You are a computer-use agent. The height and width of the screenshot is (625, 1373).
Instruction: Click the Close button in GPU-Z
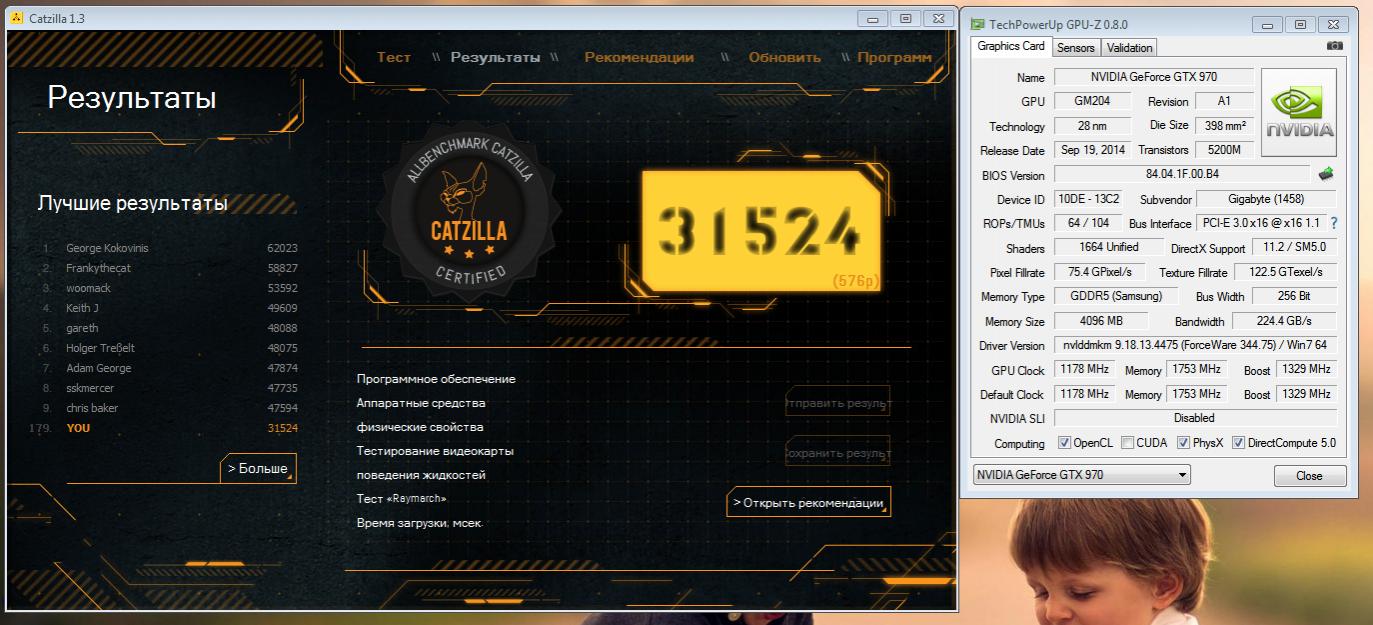coord(1309,476)
